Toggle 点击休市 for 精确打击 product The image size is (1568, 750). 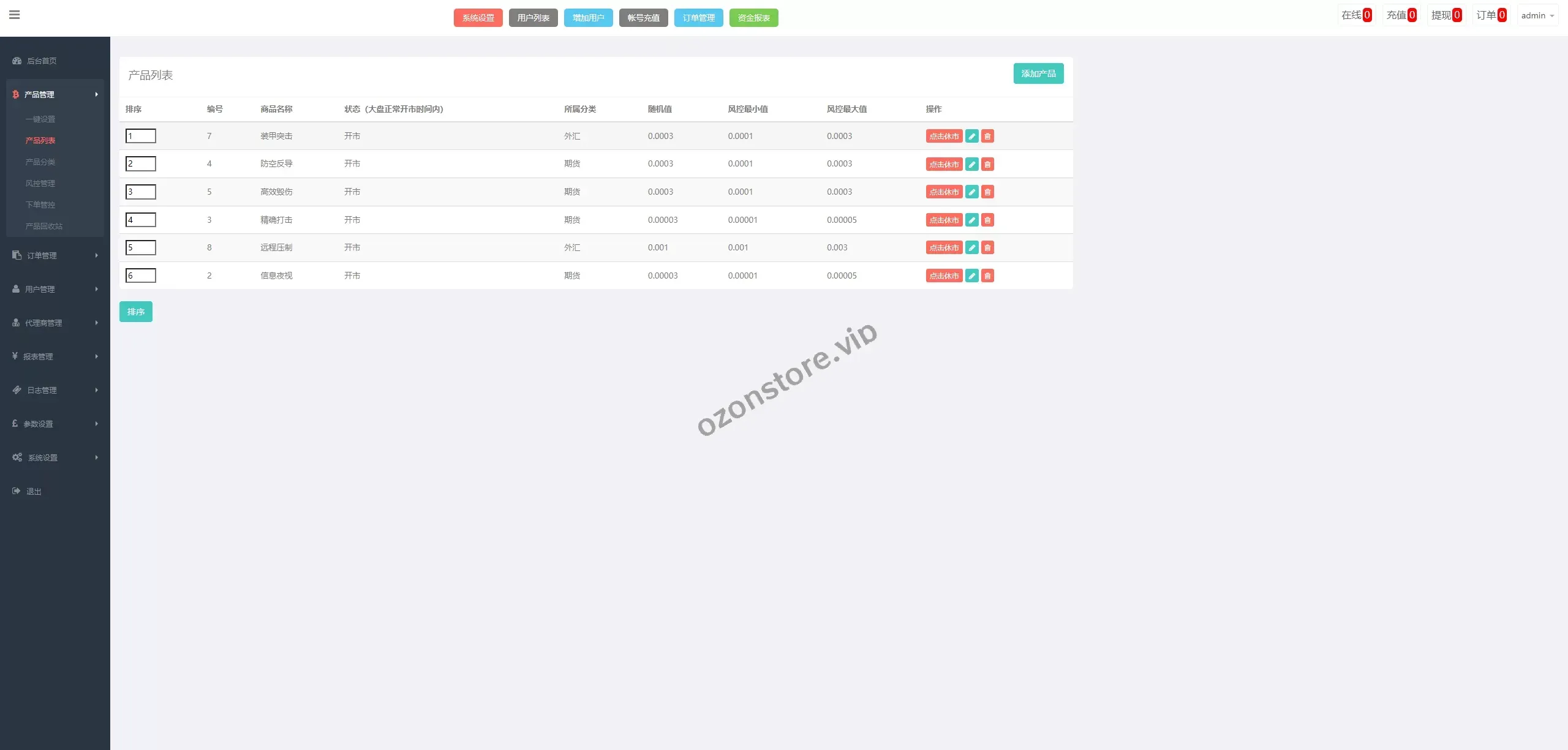tap(944, 220)
